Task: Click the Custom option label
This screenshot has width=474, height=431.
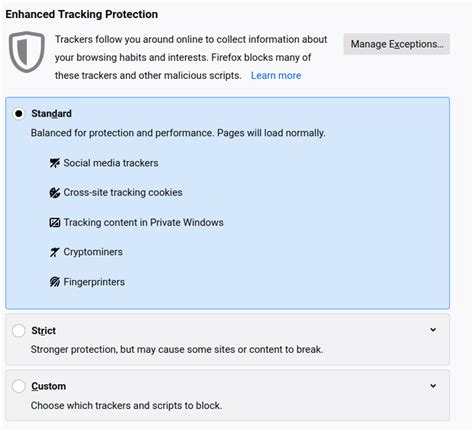Action: 49,386
